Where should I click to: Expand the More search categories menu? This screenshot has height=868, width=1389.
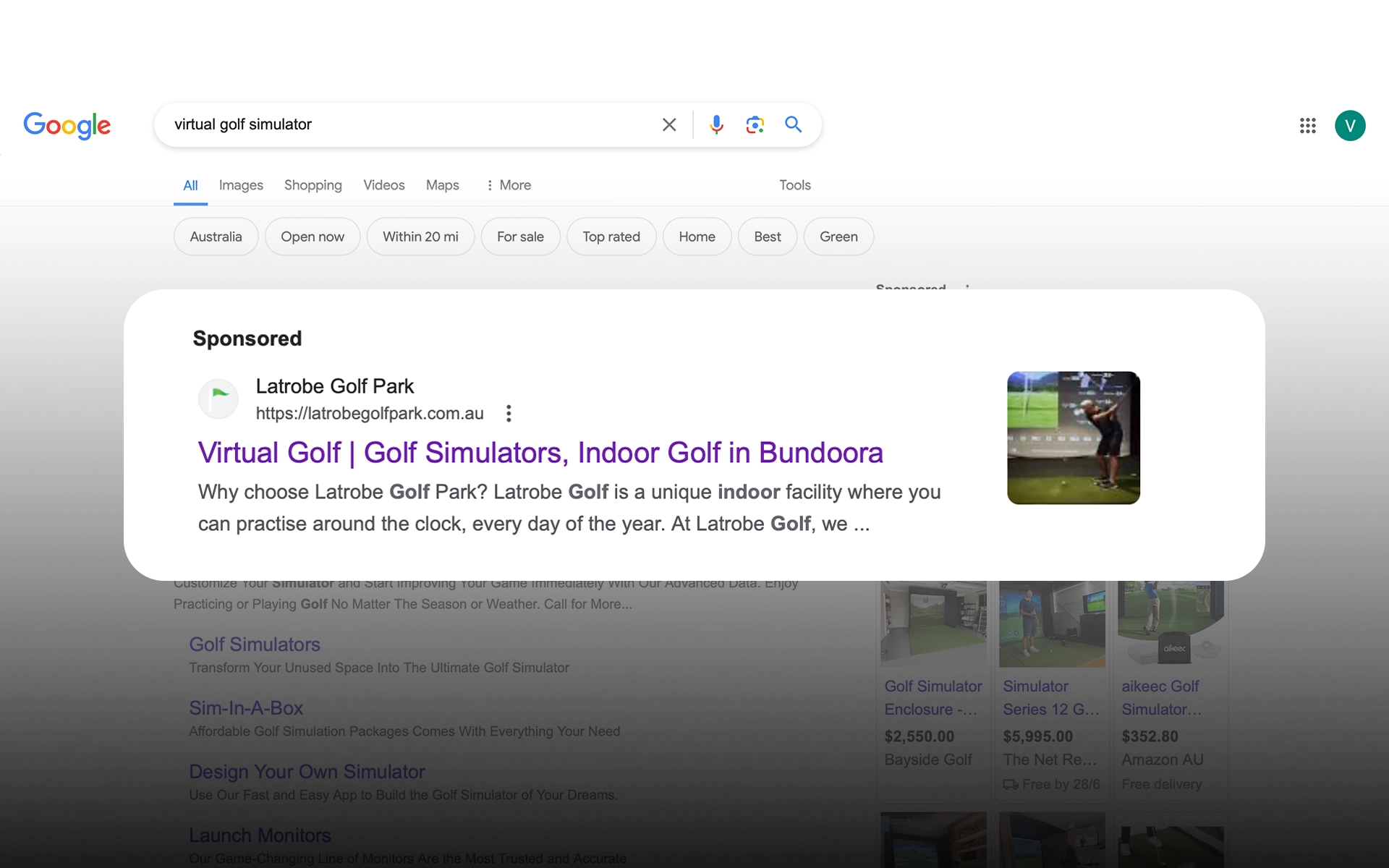509,185
